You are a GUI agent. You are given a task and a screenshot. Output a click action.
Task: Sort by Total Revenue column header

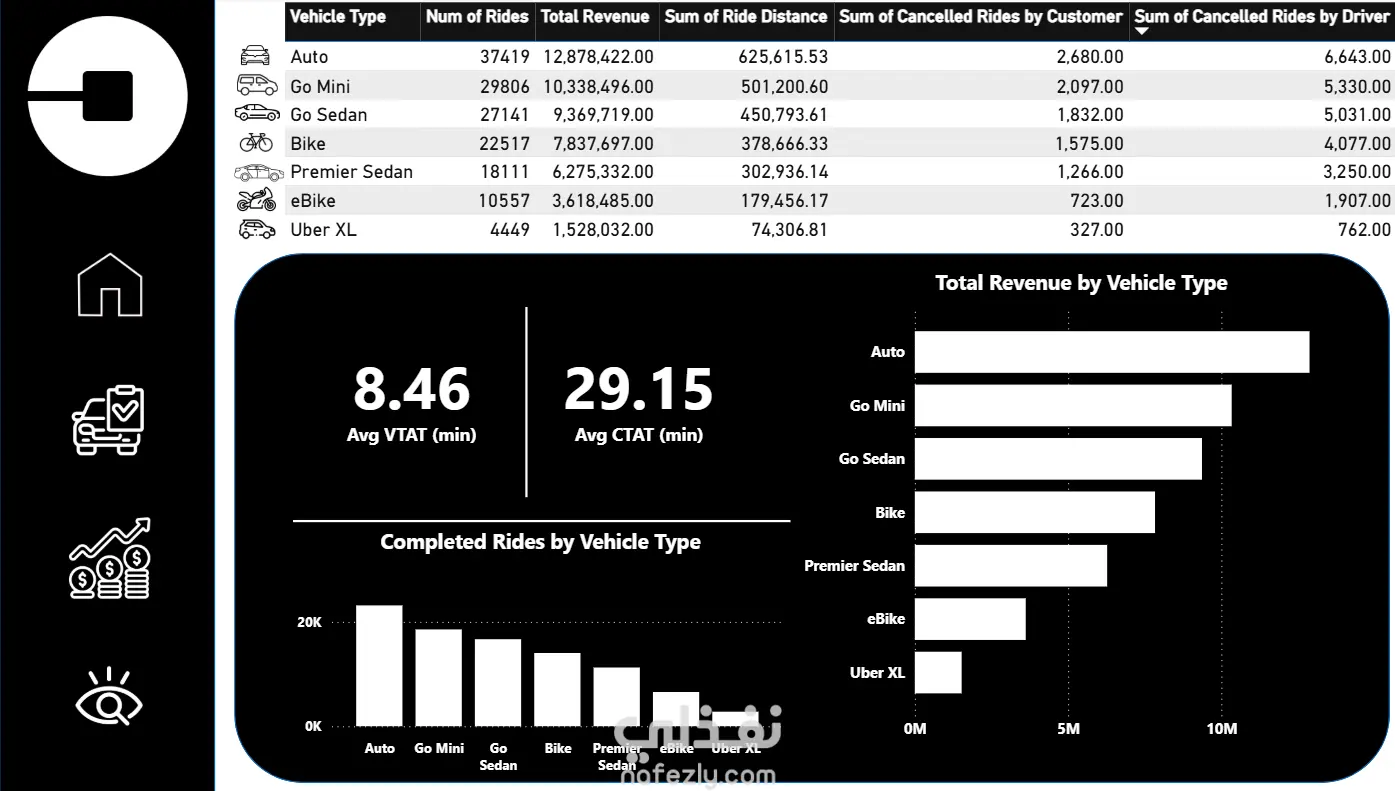click(x=595, y=17)
